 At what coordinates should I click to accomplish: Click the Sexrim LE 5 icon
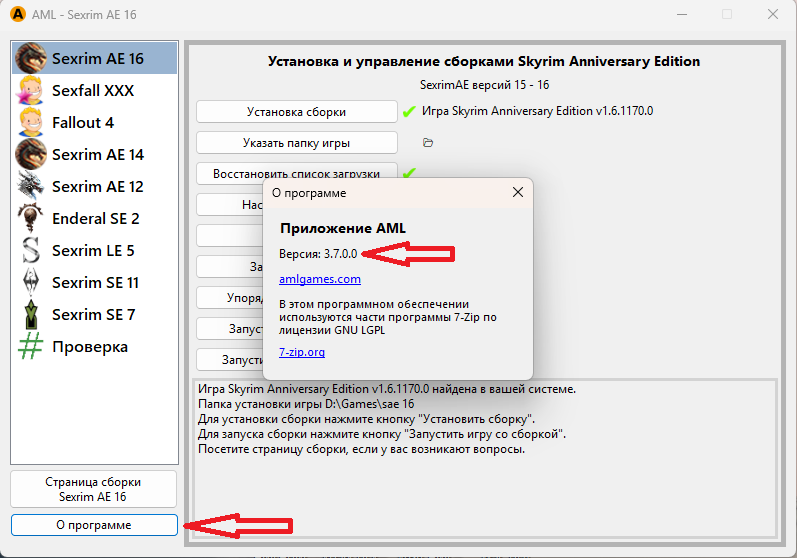[x=31, y=250]
